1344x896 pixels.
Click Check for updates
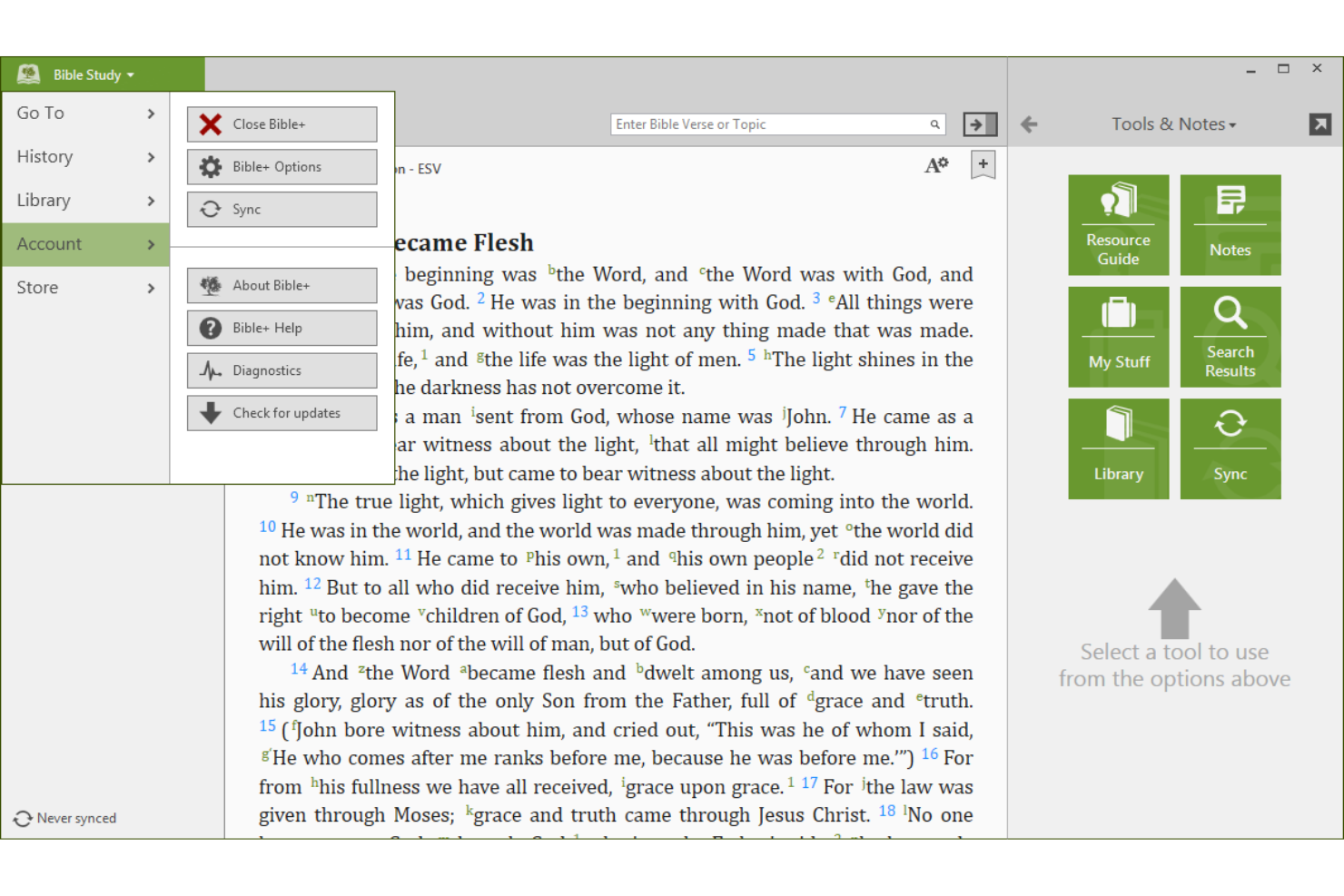[x=282, y=413]
